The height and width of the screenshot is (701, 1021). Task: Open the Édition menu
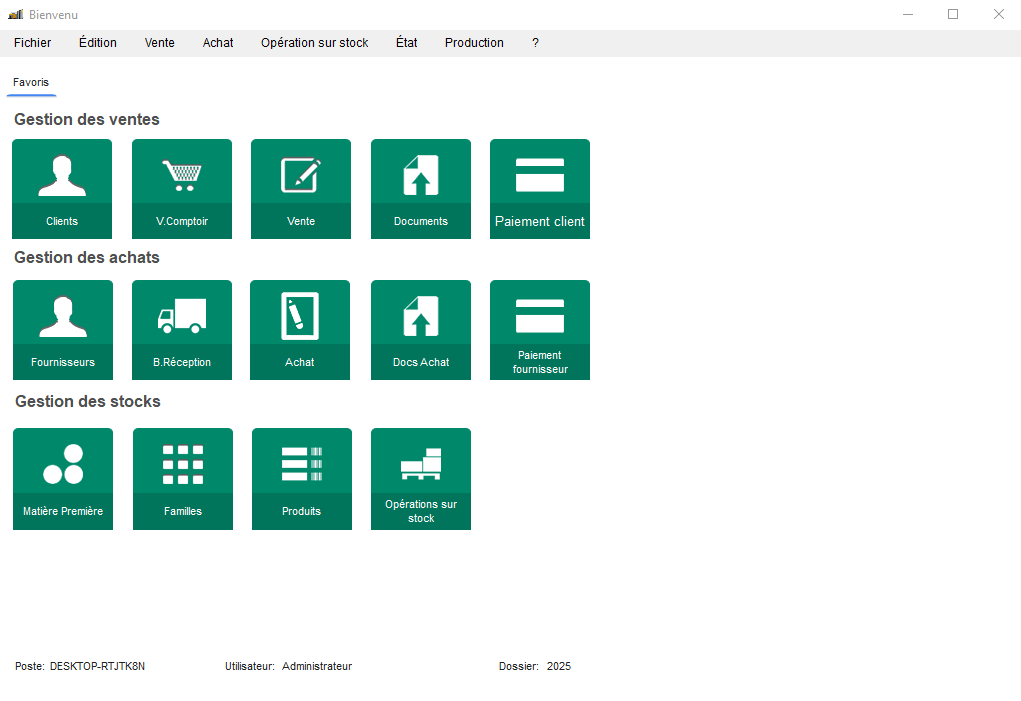click(x=98, y=43)
